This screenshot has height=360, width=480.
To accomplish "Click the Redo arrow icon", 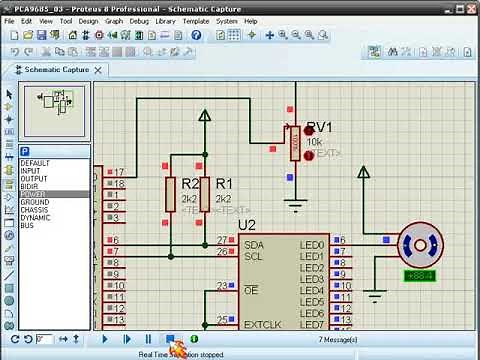I will pyautogui.click(x=29, y=52).
